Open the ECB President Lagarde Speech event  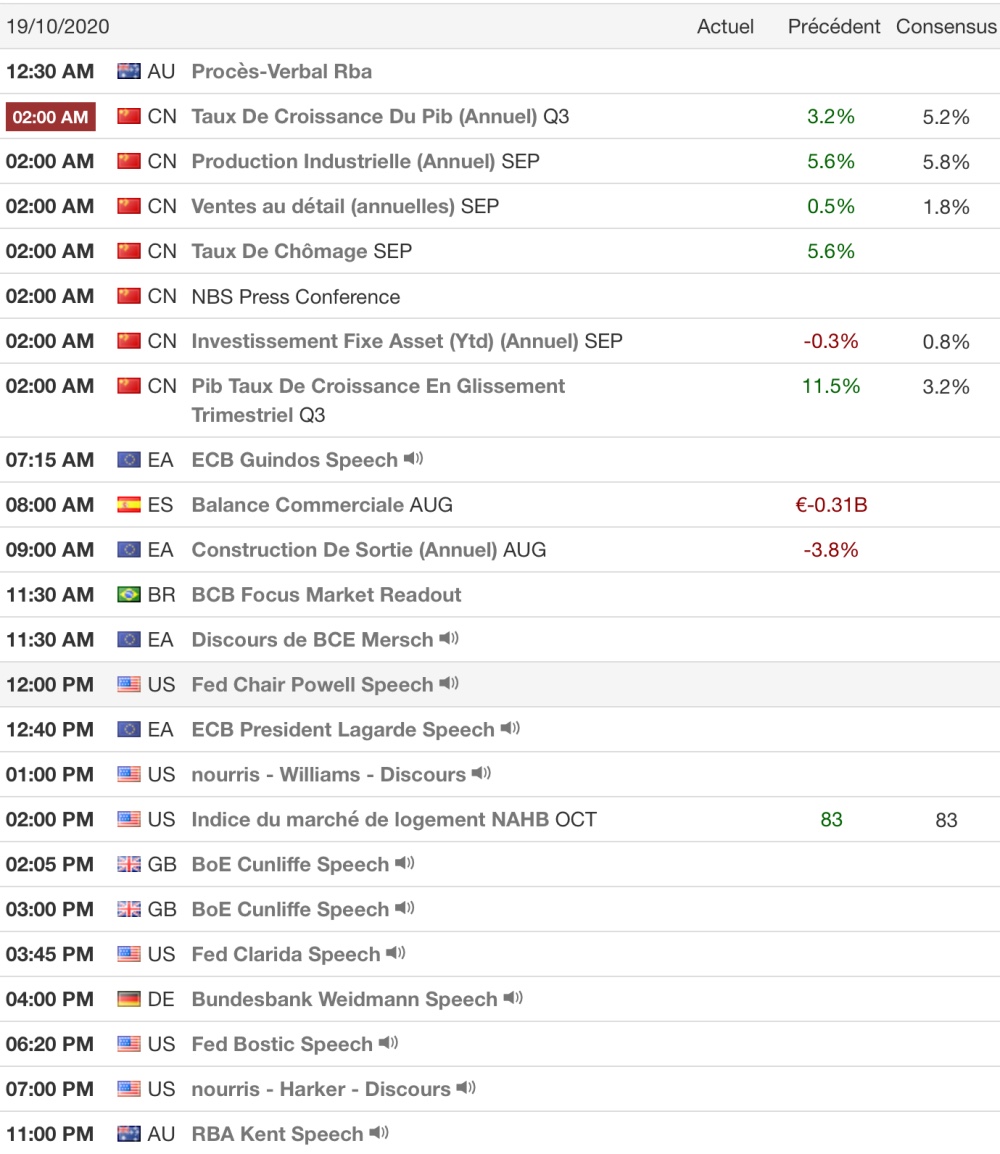343,729
